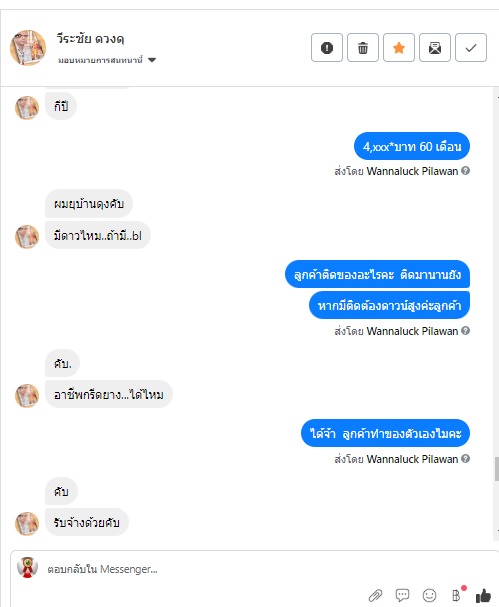
Task: Open Wannaluck Pilawan sender name under 60-month message
Action: pos(412,171)
